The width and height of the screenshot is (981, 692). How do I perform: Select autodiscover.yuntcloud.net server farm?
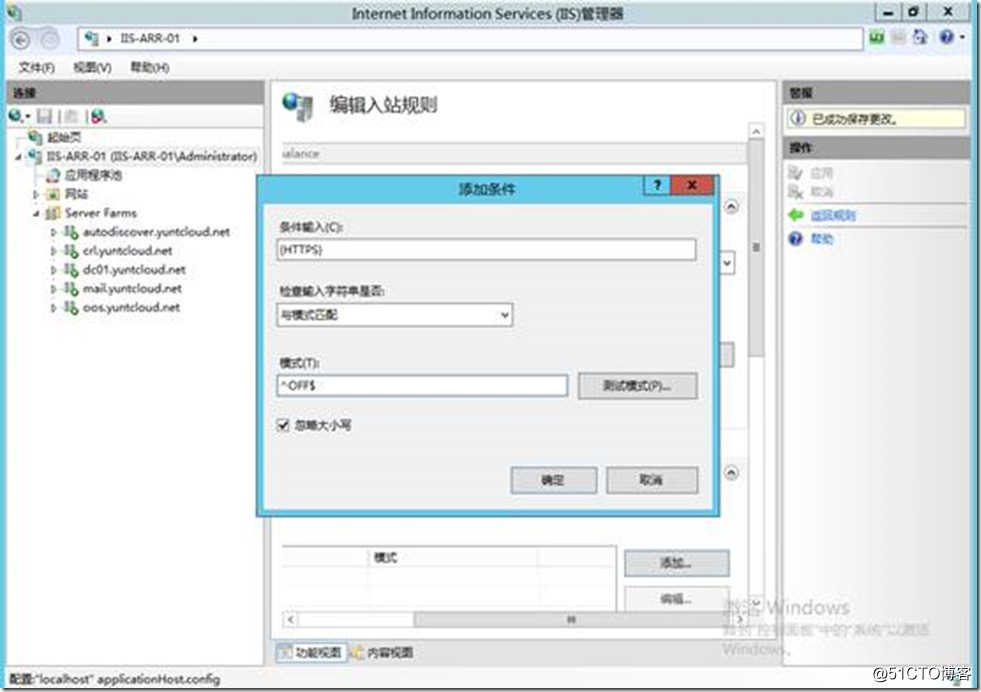[156, 232]
